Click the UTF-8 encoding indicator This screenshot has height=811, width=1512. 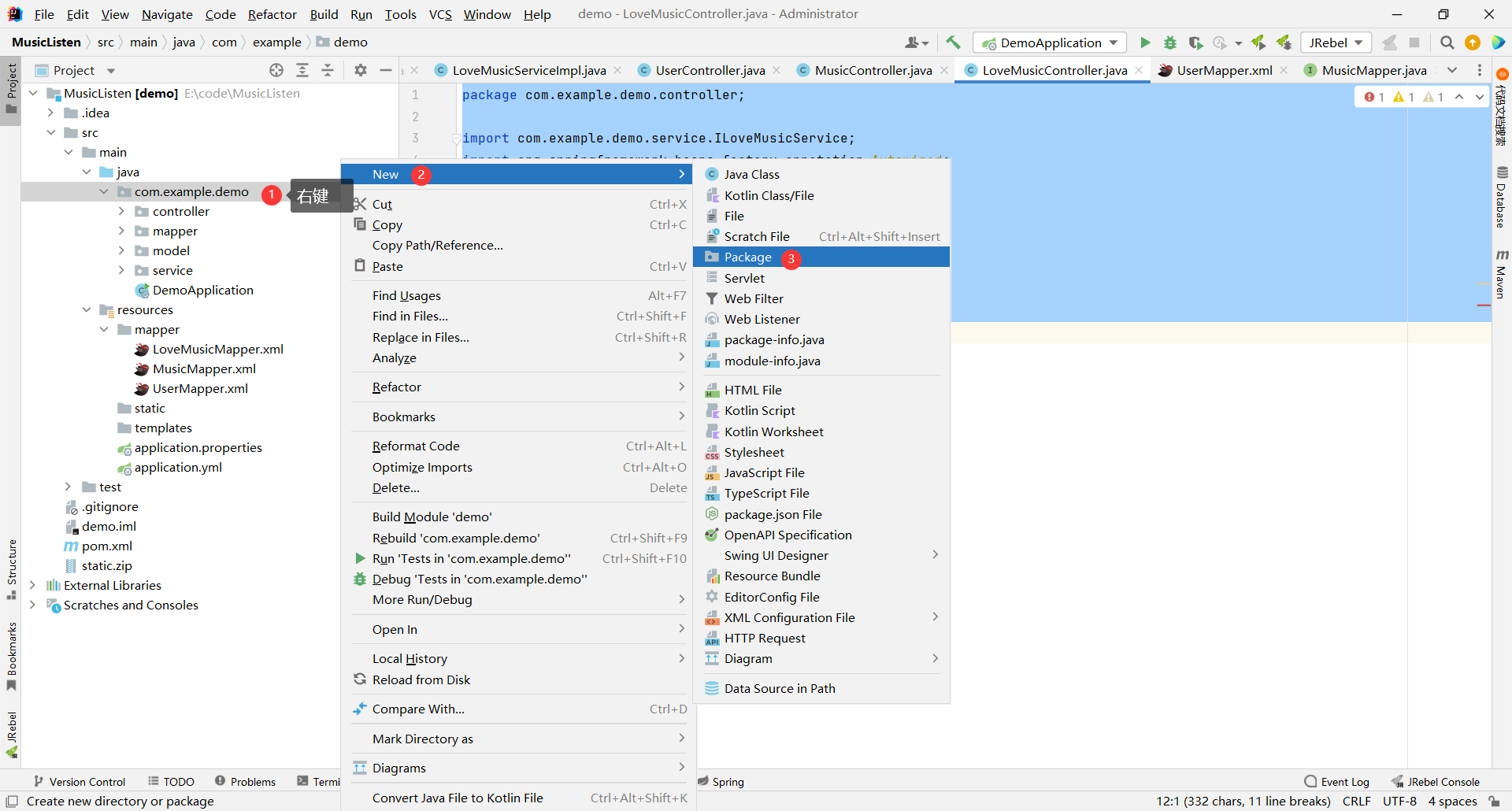tap(1399, 801)
